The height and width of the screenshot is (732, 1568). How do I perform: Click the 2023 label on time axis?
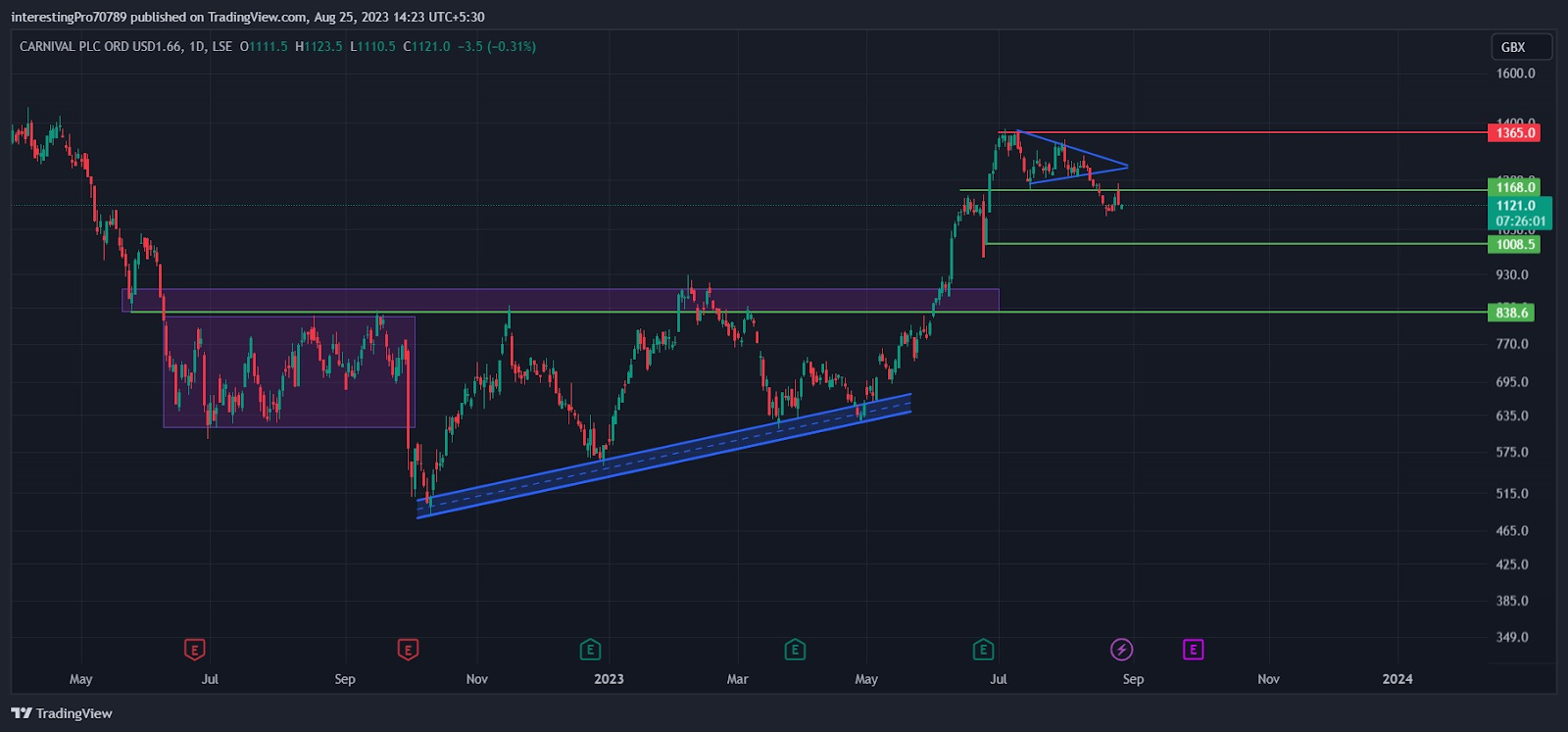[x=609, y=679]
